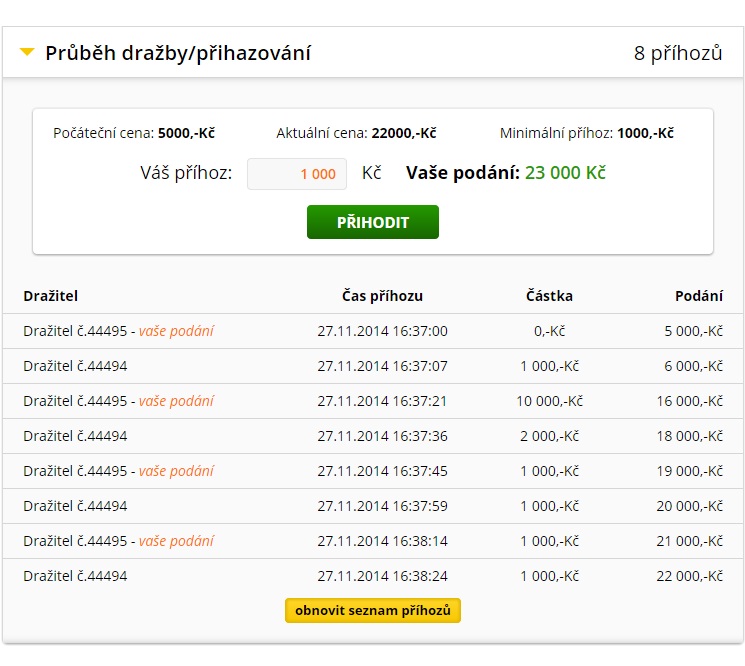This screenshot has height=666, width=745.
Task: Collapse the Průběh dražby section arrow
Action: [27, 51]
